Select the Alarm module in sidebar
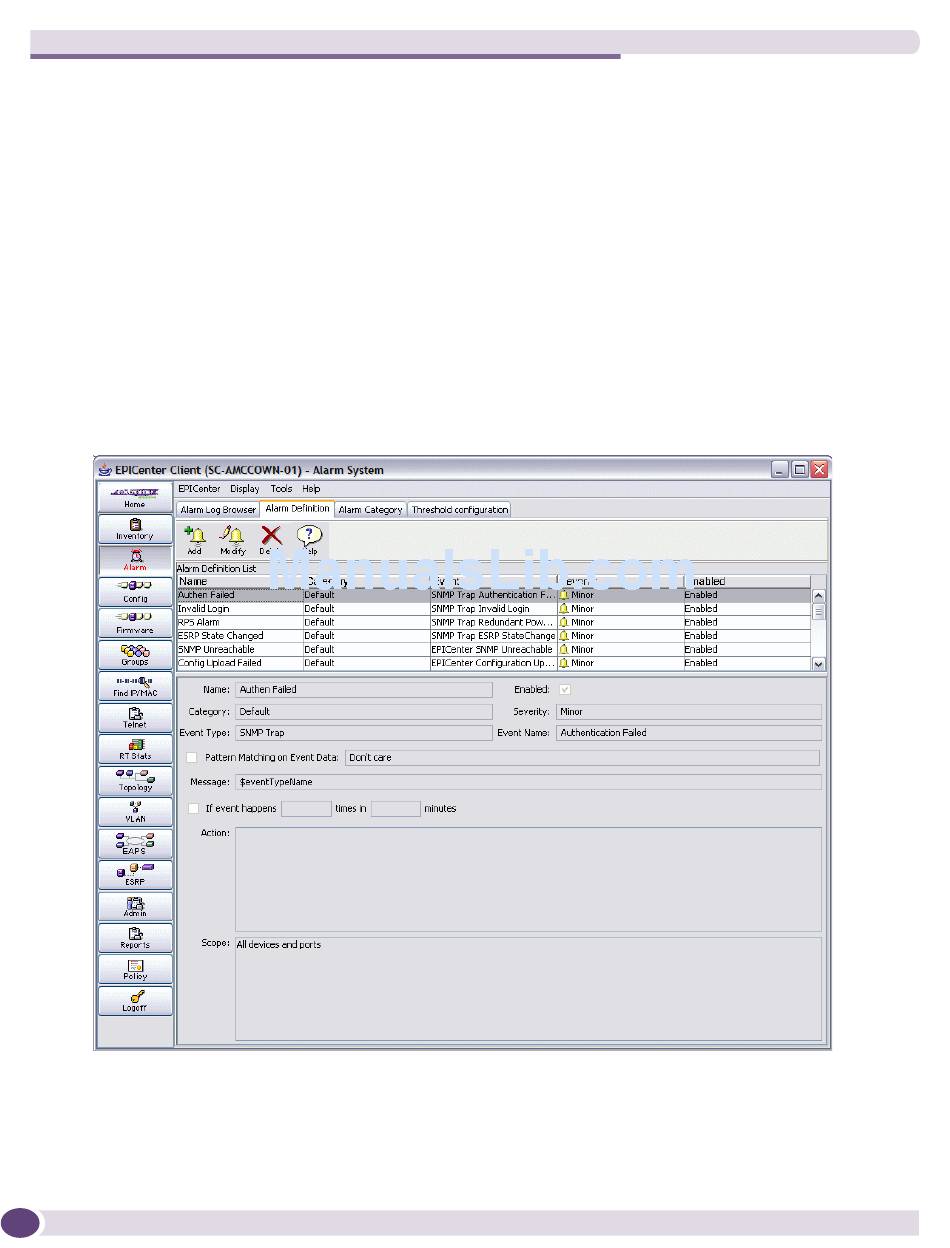The height and width of the screenshot is (1248, 950). pyautogui.click(x=135, y=560)
